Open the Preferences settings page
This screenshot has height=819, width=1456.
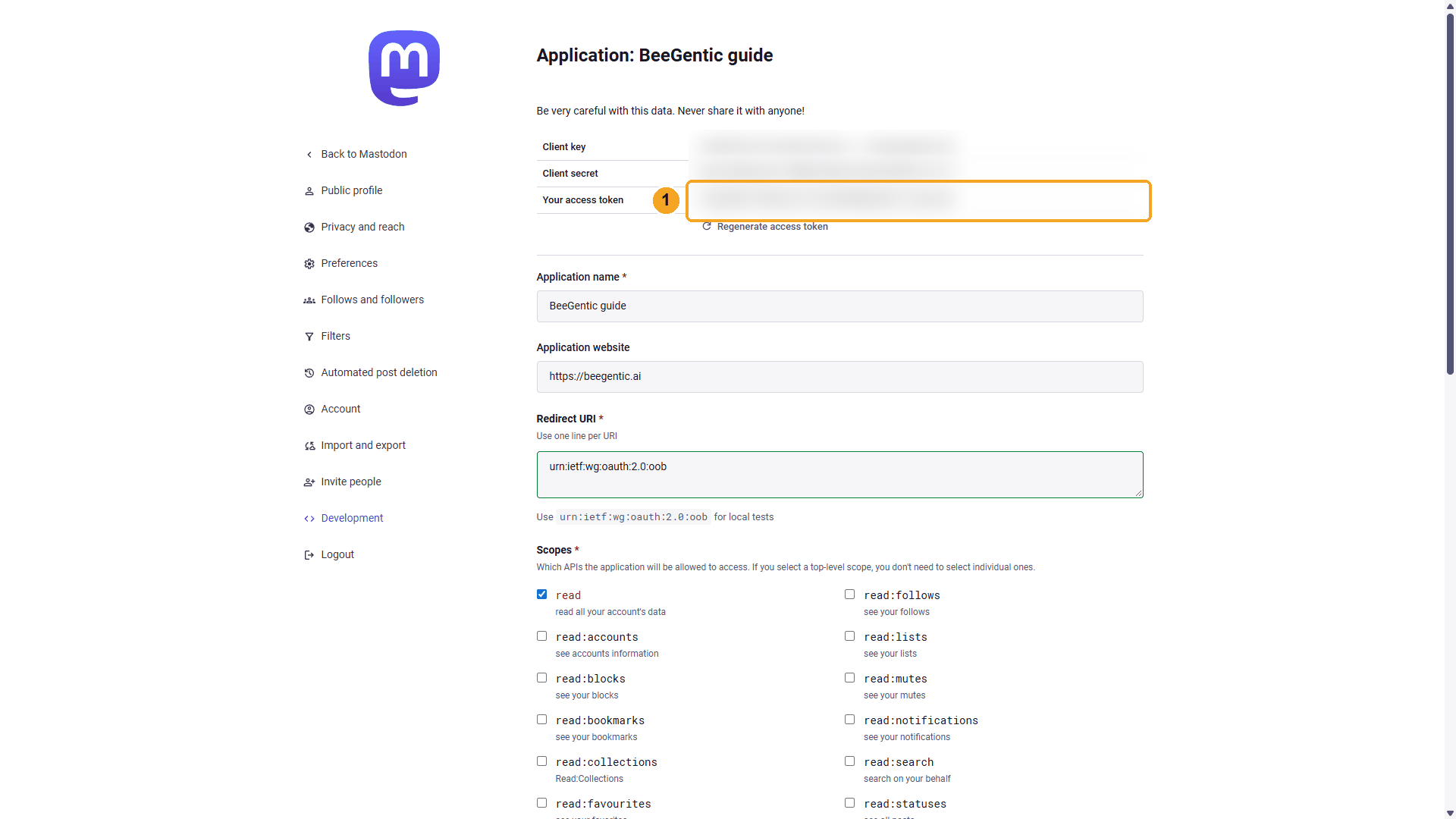(349, 263)
